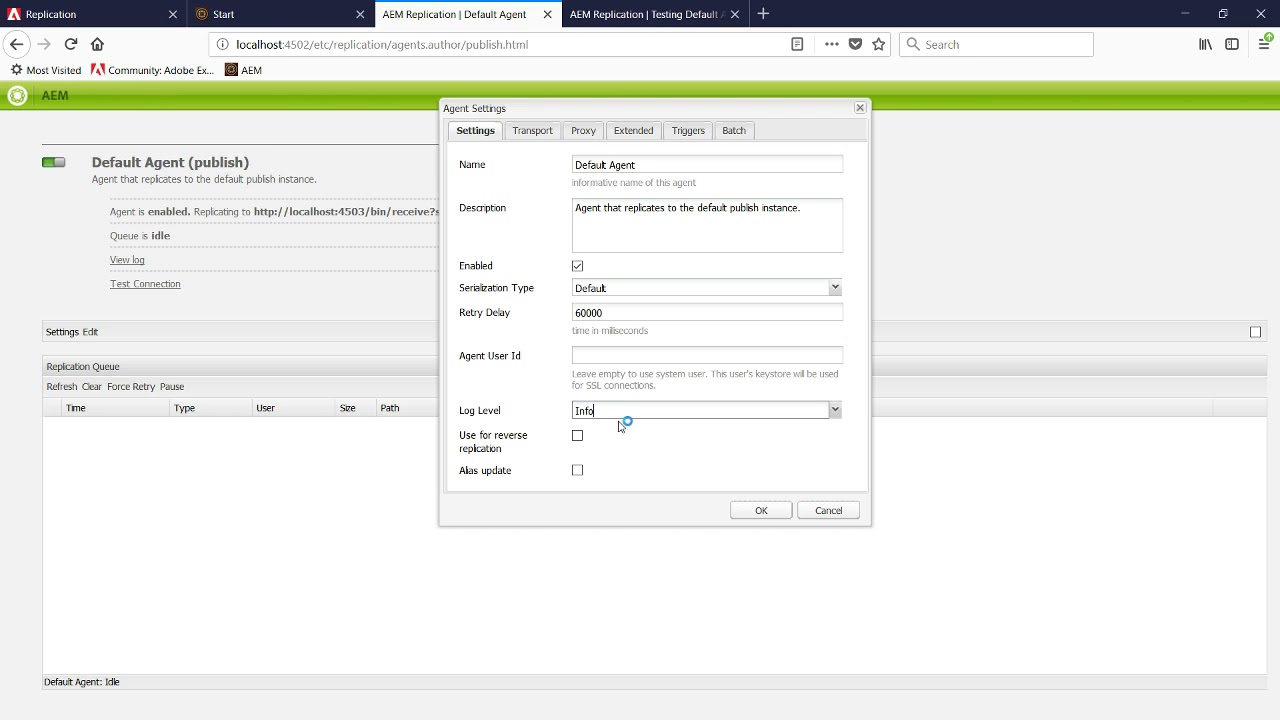The width and height of the screenshot is (1280, 720).
Task: Bookmark this page with star icon
Action: [x=879, y=44]
